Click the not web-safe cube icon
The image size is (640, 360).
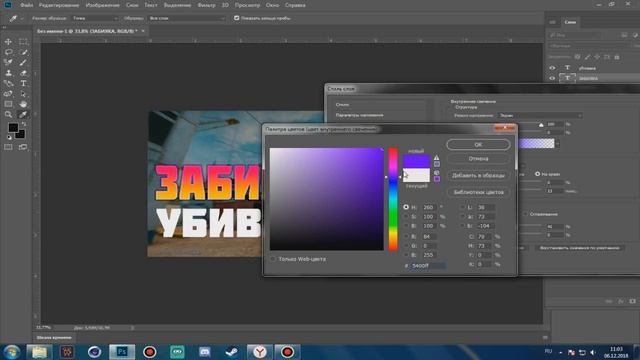click(x=436, y=173)
